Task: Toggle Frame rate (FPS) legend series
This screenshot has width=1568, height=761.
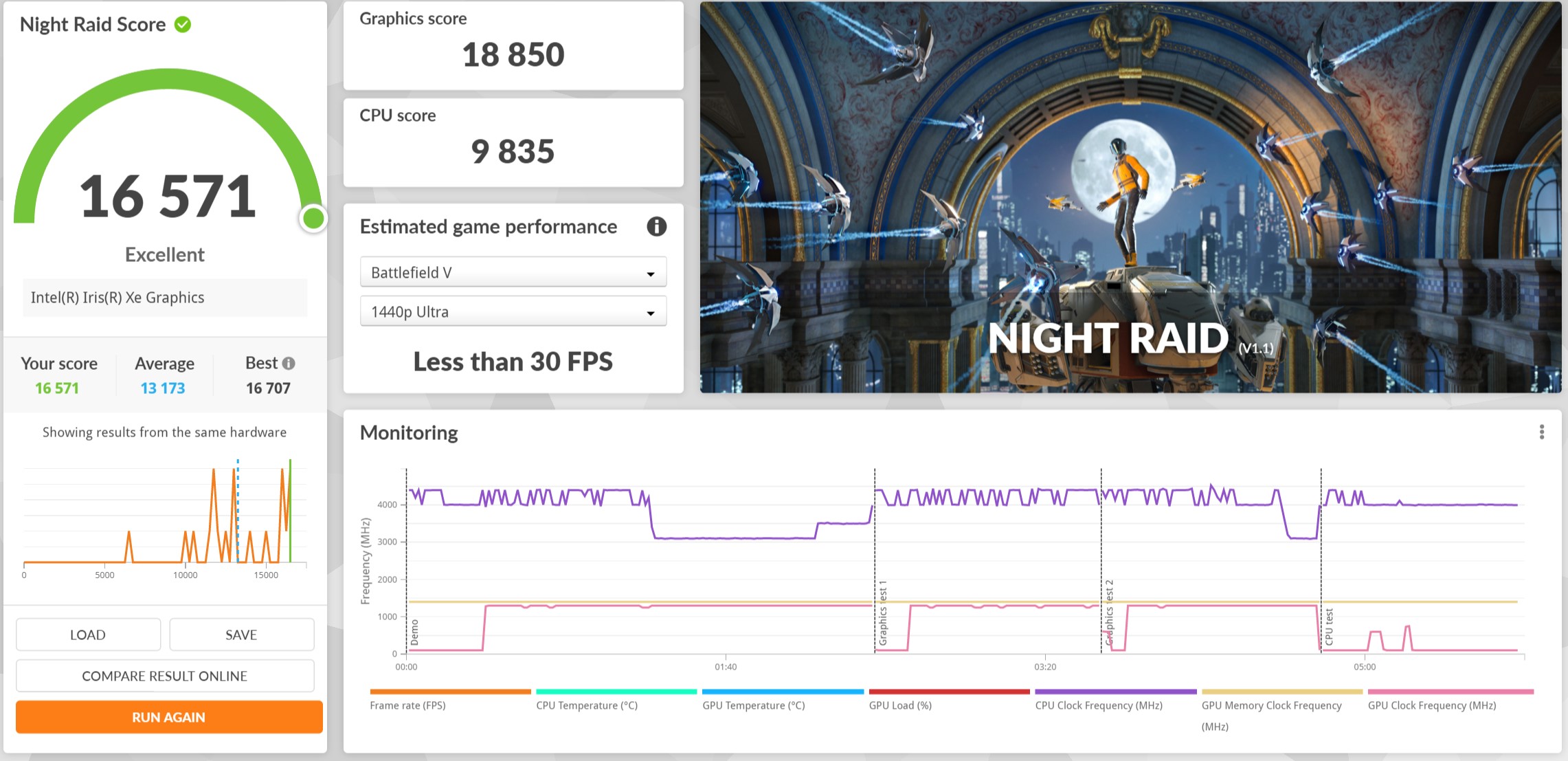Action: pyautogui.click(x=407, y=705)
